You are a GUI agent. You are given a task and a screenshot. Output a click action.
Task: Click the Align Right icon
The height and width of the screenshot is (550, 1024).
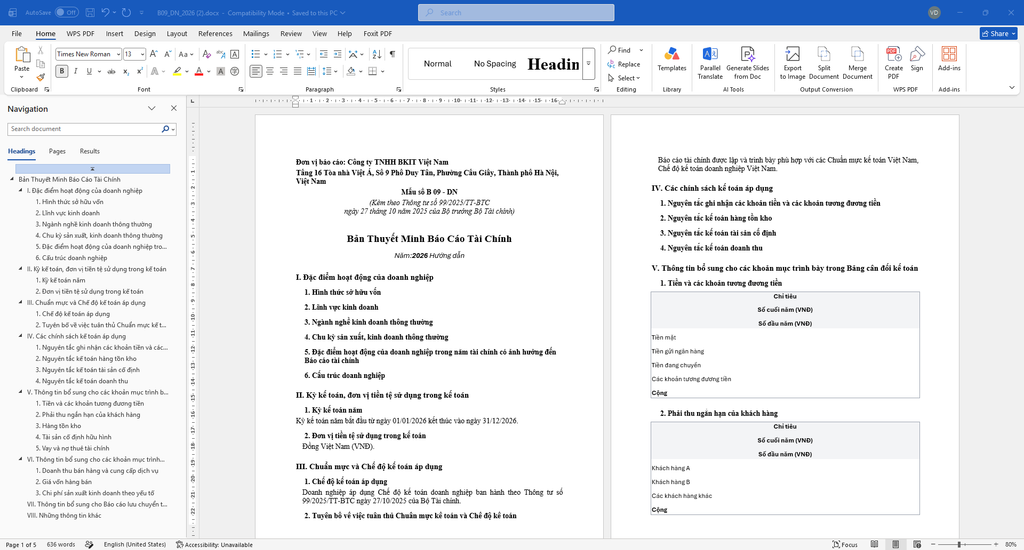click(283, 71)
